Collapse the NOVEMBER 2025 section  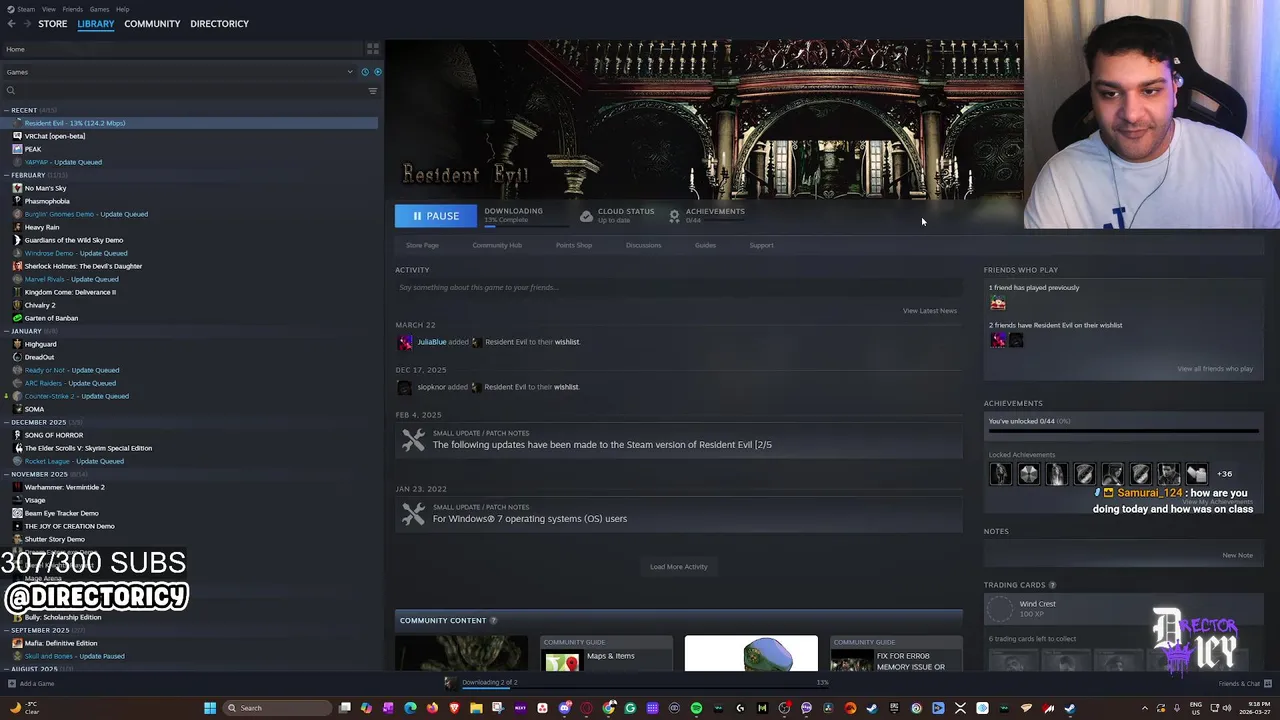coord(6,474)
